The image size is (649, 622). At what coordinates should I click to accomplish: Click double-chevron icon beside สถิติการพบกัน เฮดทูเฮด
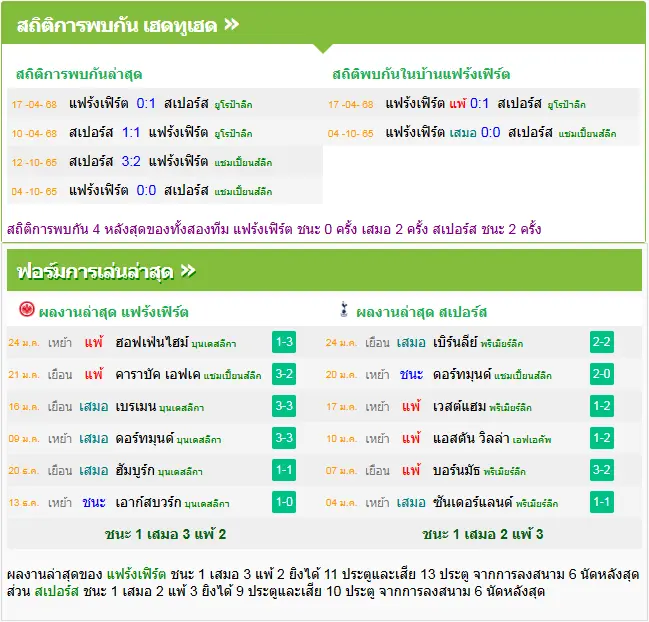click(232, 24)
